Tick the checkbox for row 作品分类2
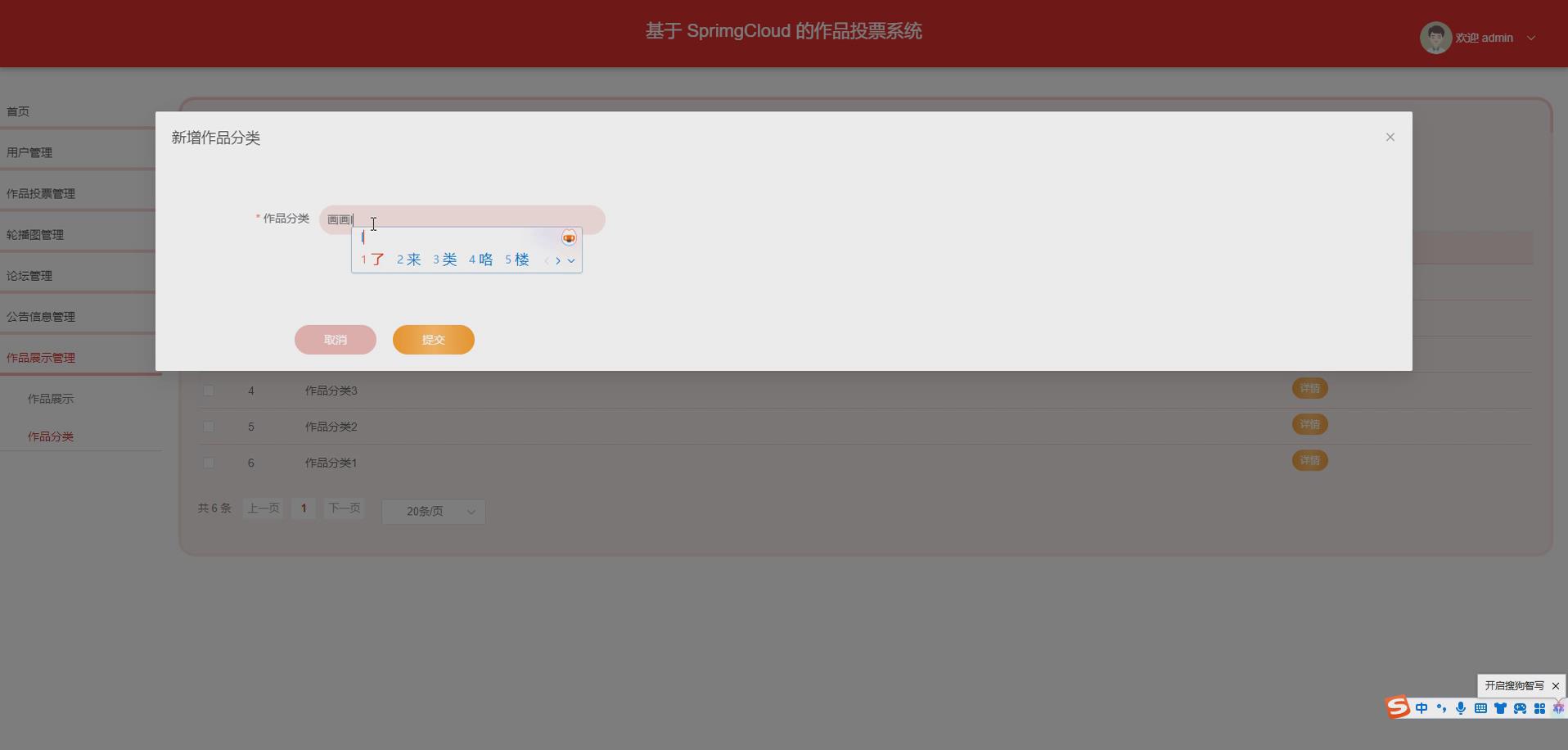1568x750 pixels. tap(209, 427)
